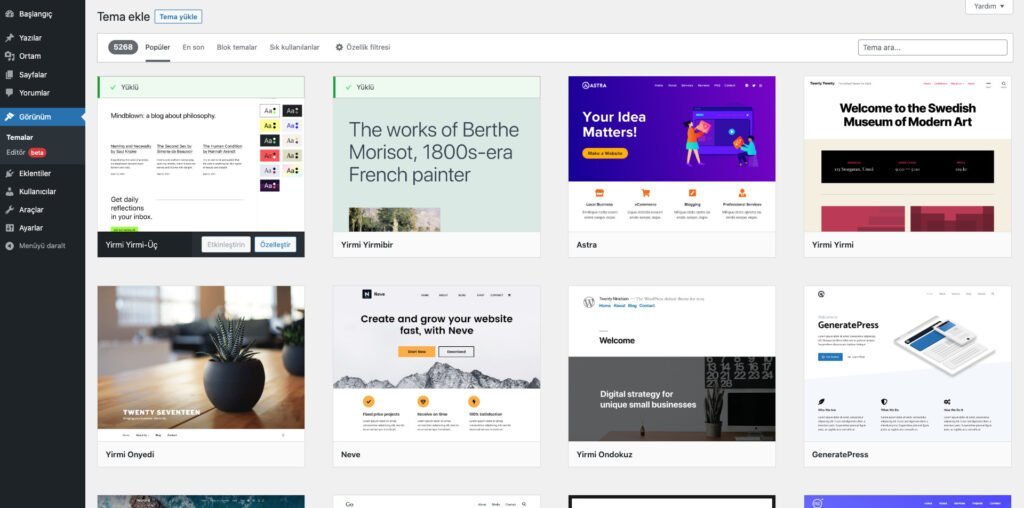Screen dimensions: 1024x508
Task: Open the Yardım help dropdown
Action: [x=989, y=7]
